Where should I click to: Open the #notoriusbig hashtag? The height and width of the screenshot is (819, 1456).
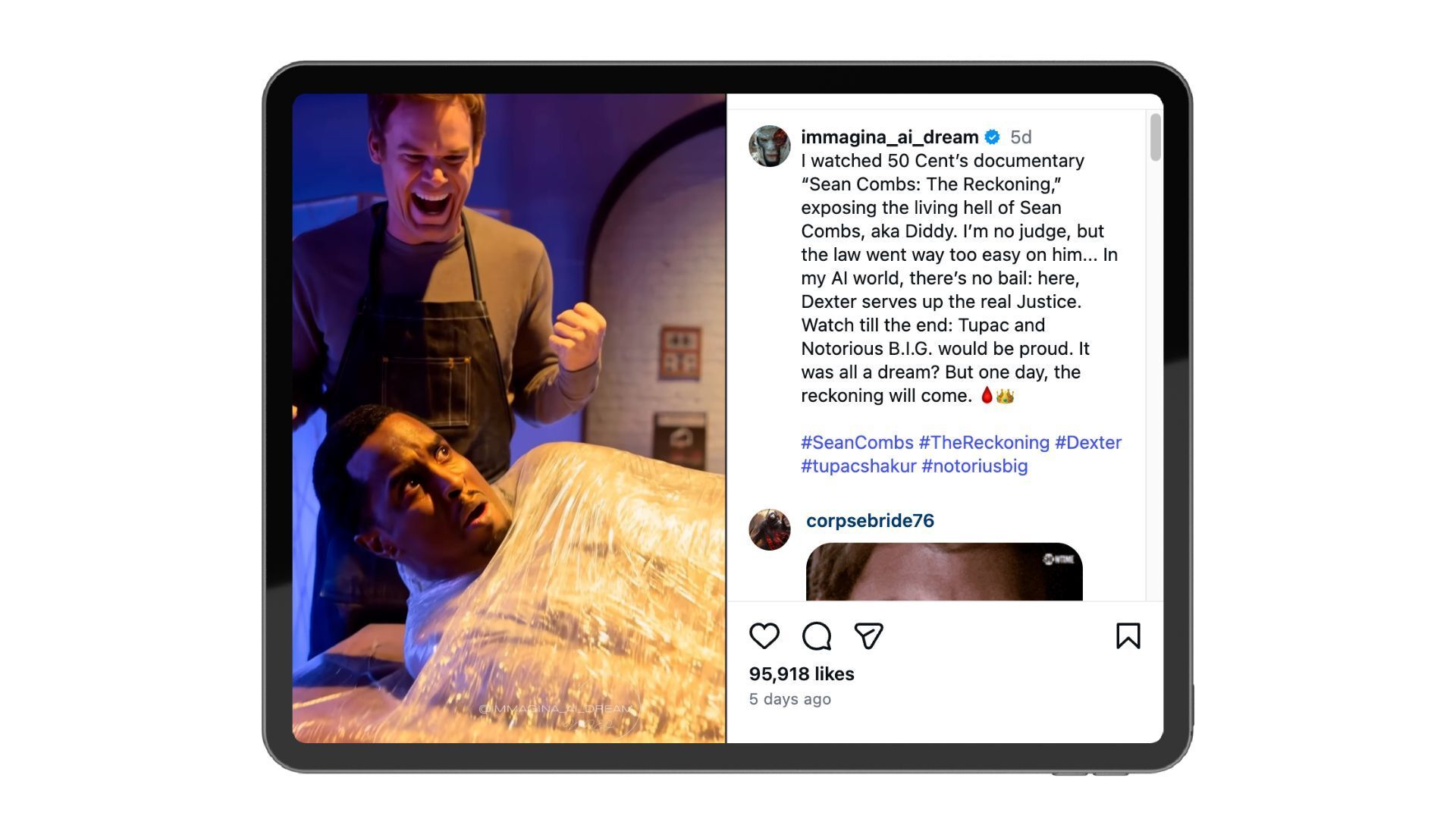[974, 466]
